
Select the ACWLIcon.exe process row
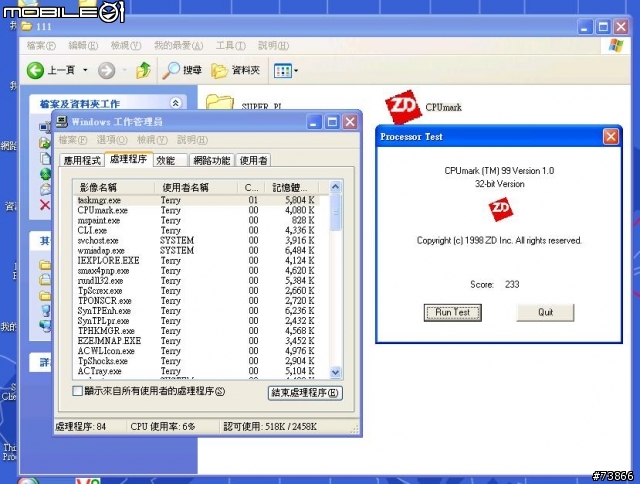coord(196,351)
